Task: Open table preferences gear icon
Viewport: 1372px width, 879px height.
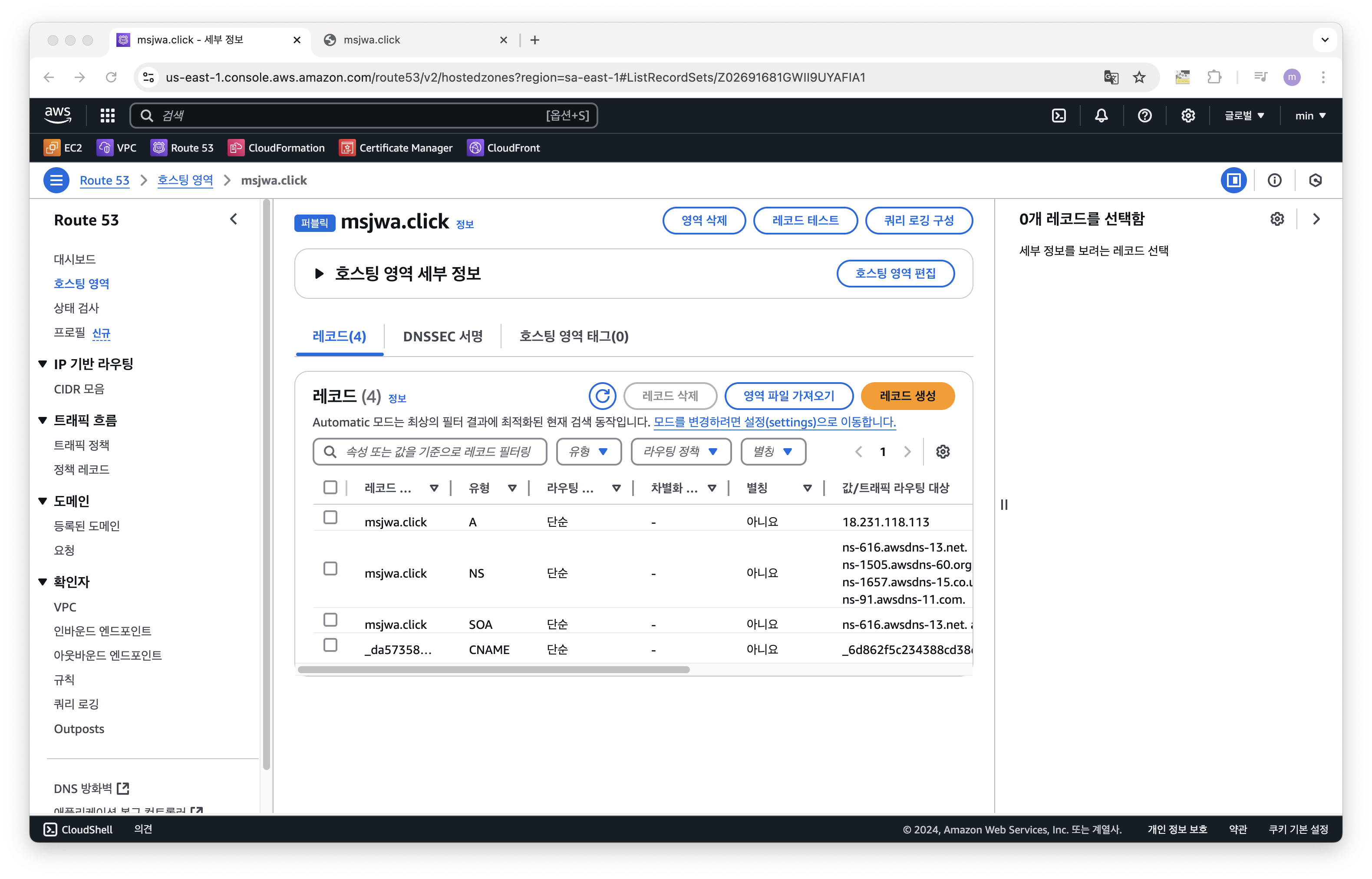Action: pyautogui.click(x=943, y=452)
